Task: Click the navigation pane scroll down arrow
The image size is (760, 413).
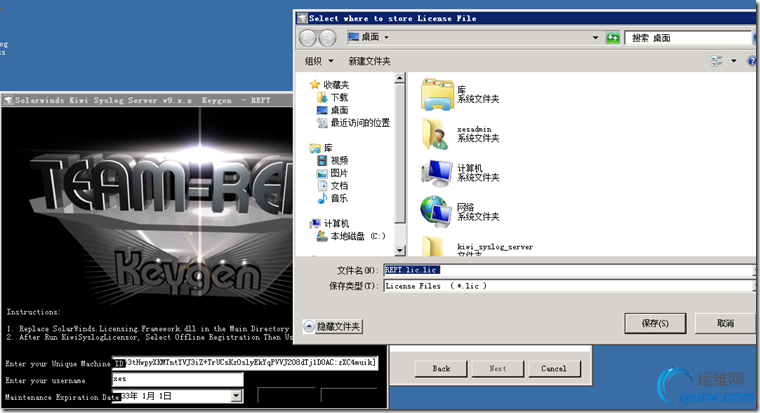Action: (400, 251)
